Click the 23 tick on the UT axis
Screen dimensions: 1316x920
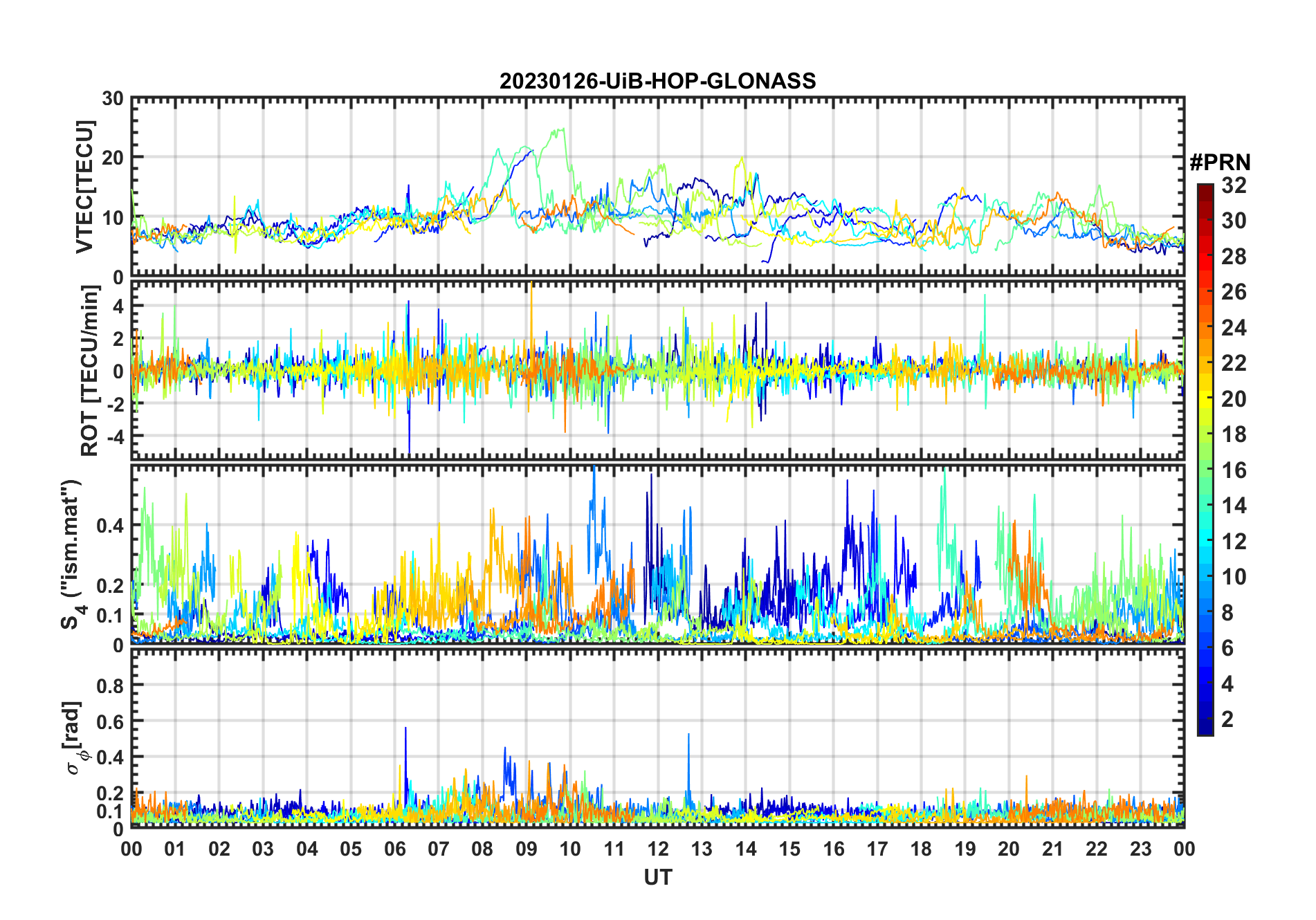(1140, 849)
